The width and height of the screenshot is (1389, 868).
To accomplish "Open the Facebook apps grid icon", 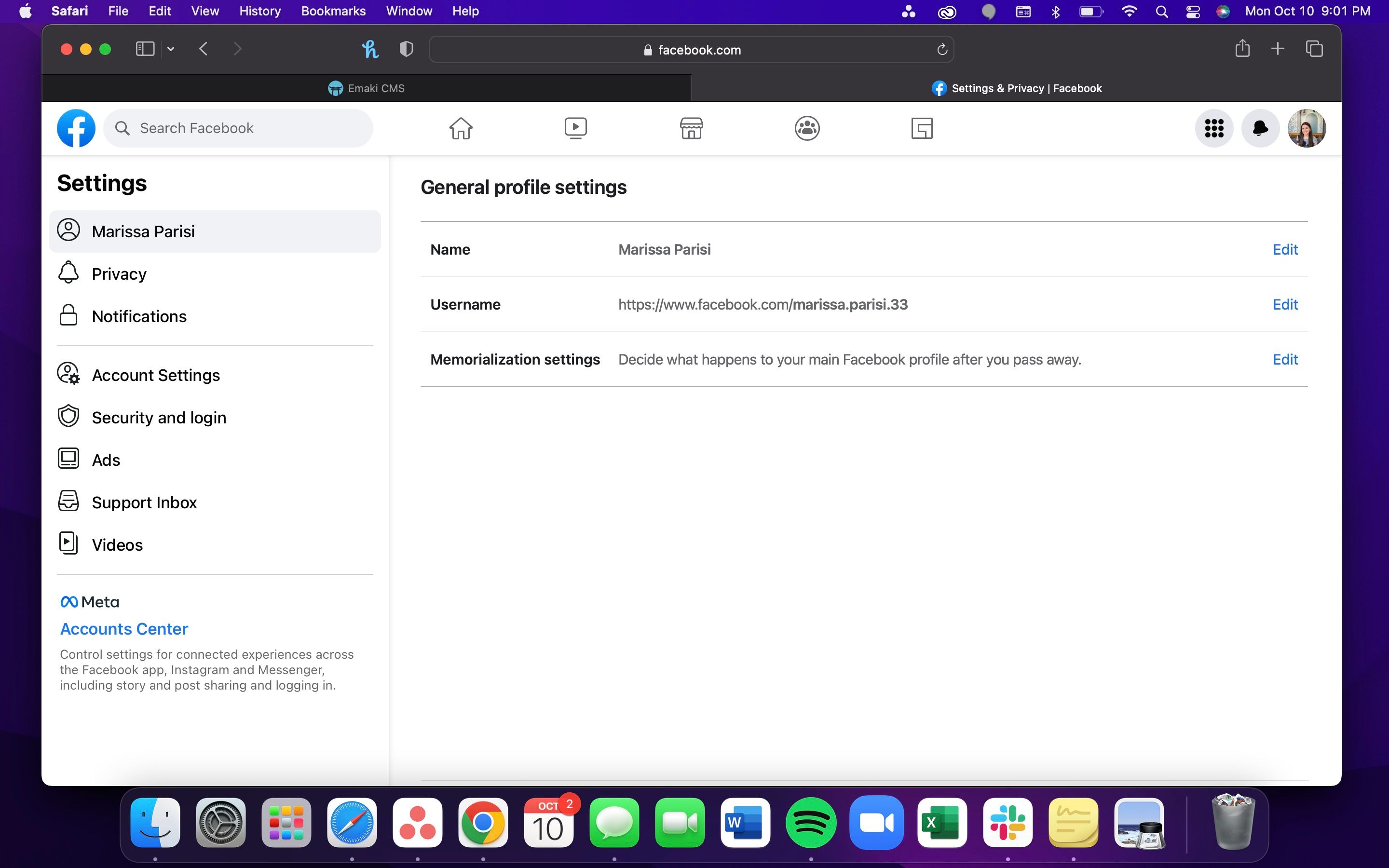I will [x=1214, y=128].
